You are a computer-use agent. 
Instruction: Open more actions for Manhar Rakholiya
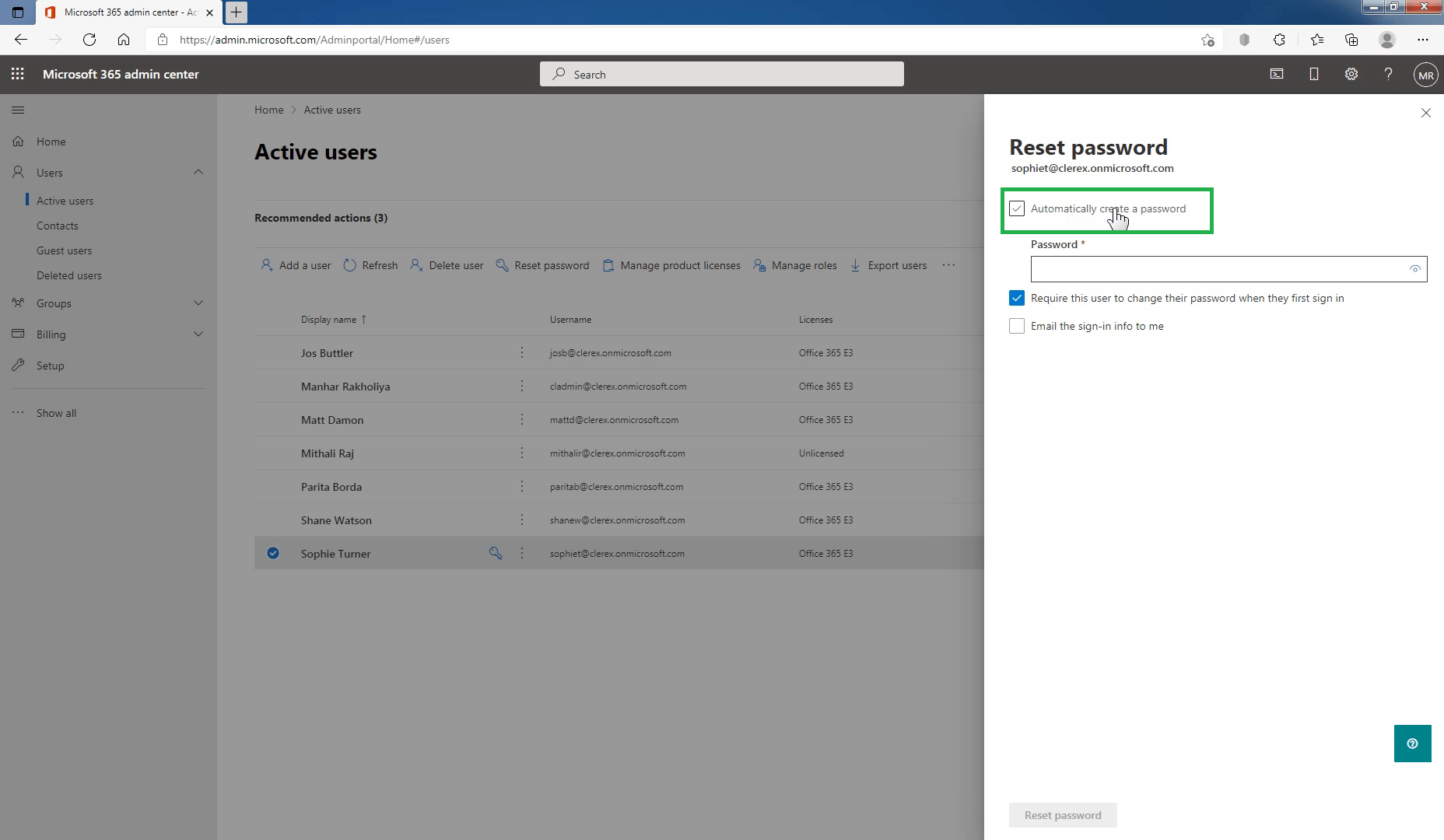[x=522, y=386]
